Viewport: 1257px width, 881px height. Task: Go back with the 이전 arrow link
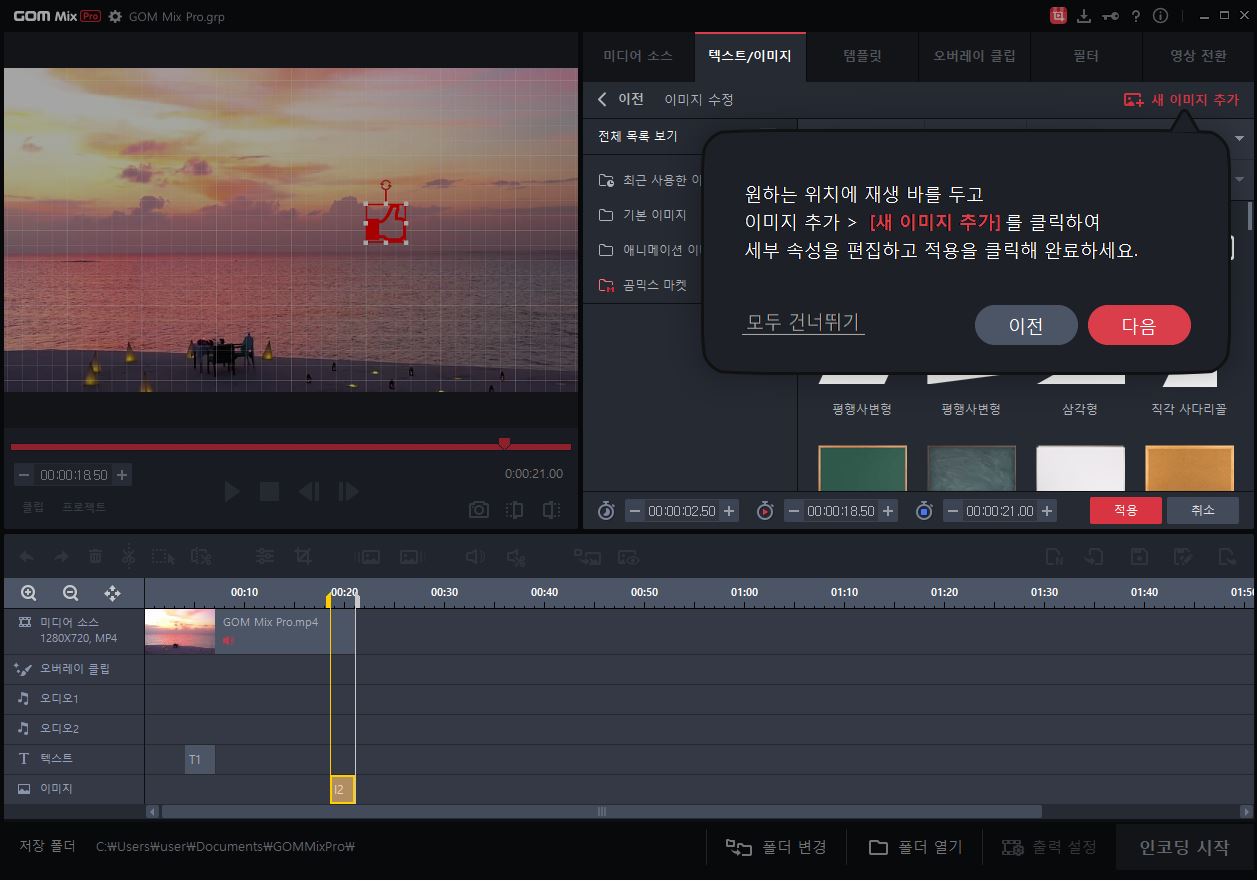coord(620,99)
